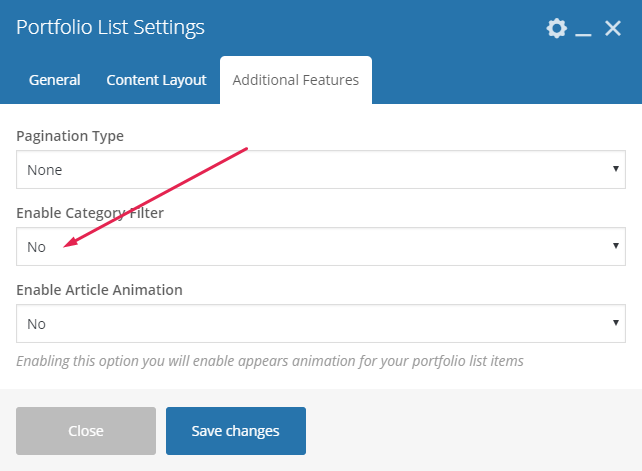Viewport: 642px width, 471px height.
Task: Click the 'None' value in Pagination Type
Action: point(45,170)
